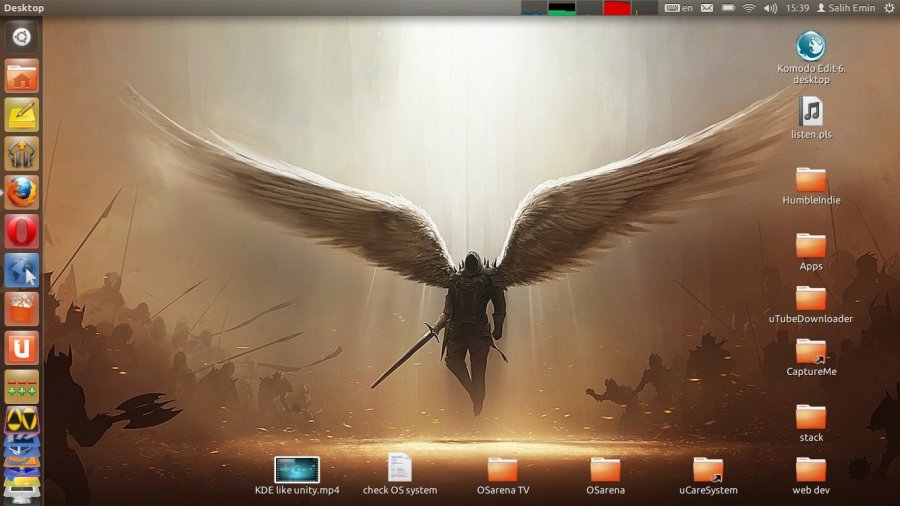Screen dimensions: 900x506
Task: Open the Ubuntu Dash home button
Action: click(22, 37)
